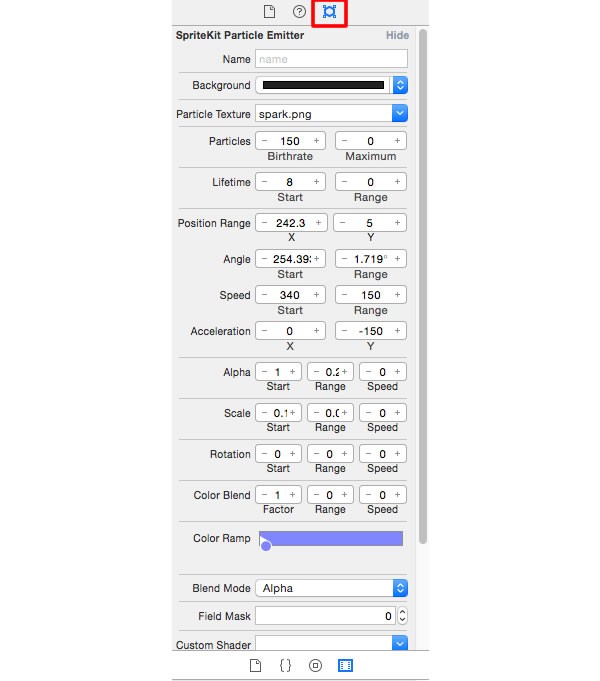Click the Color Ramp gradient bar
This screenshot has height=681, width=600.
(331, 538)
